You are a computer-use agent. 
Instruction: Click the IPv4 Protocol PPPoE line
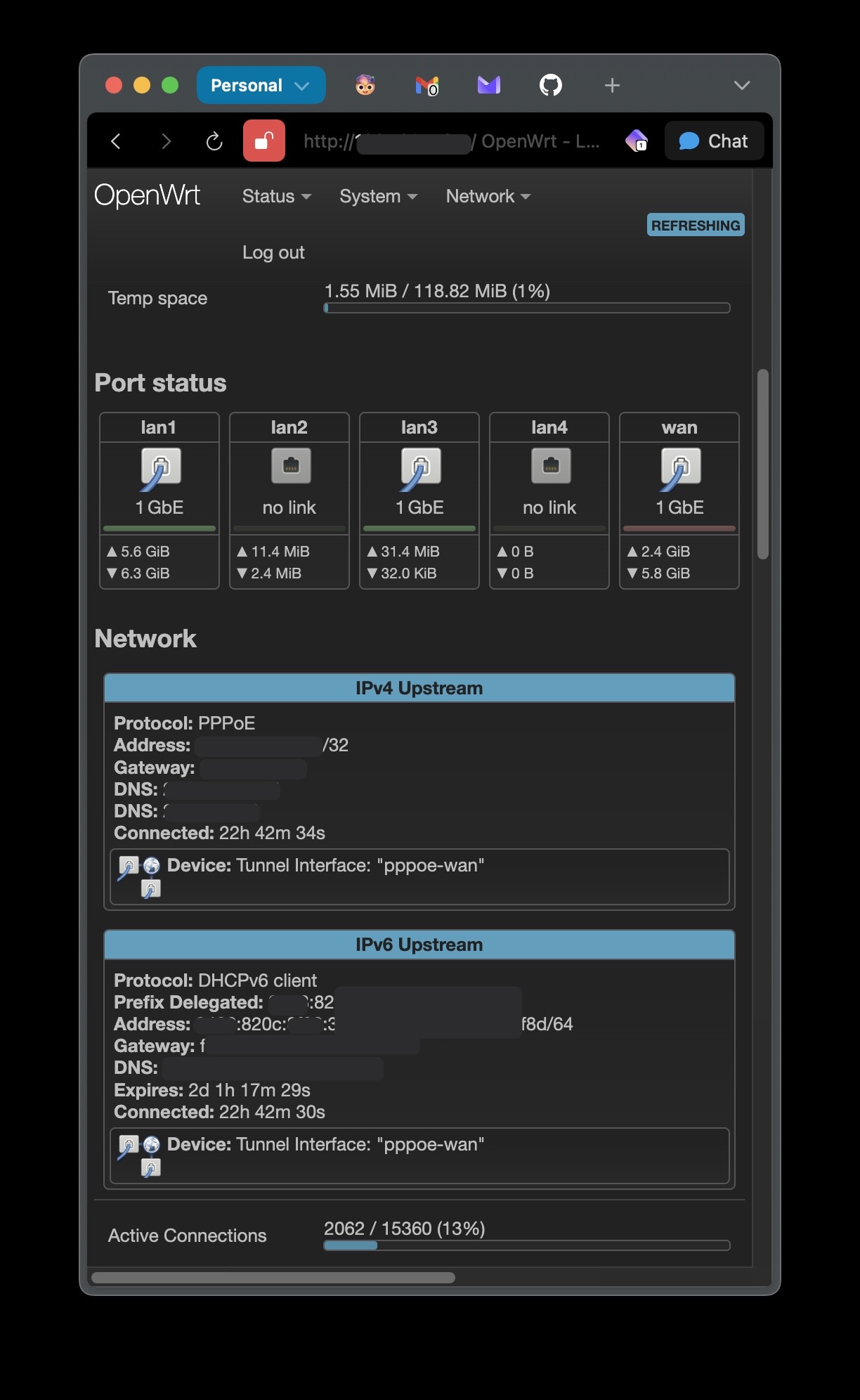(185, 723)
